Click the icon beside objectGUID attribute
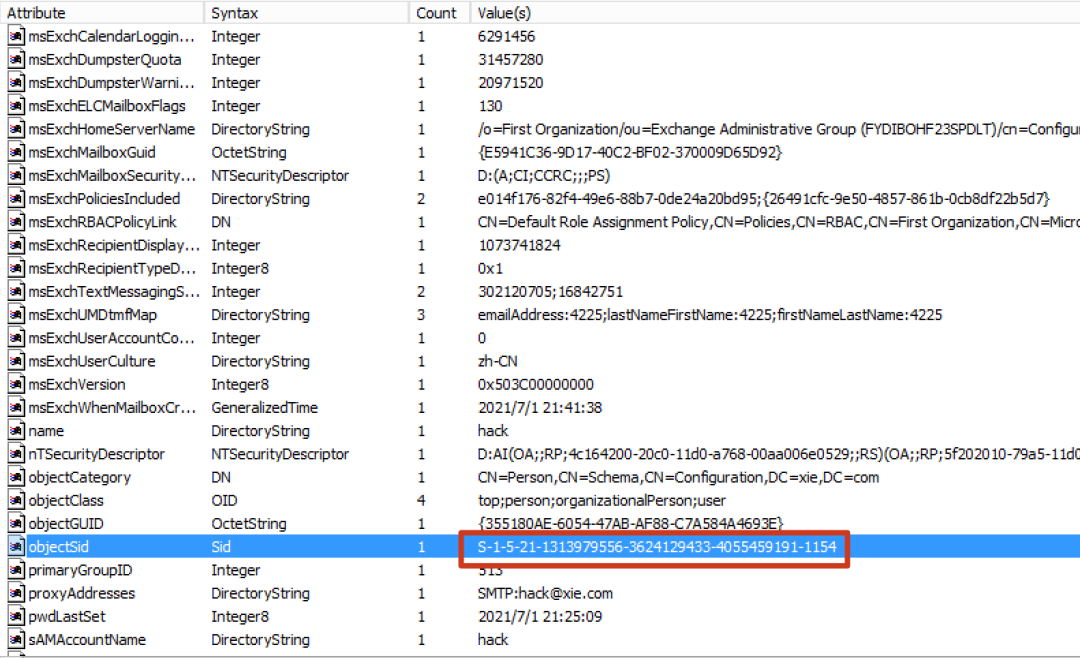Screen dimensions: 1080x658 click(x=16, y=524)
